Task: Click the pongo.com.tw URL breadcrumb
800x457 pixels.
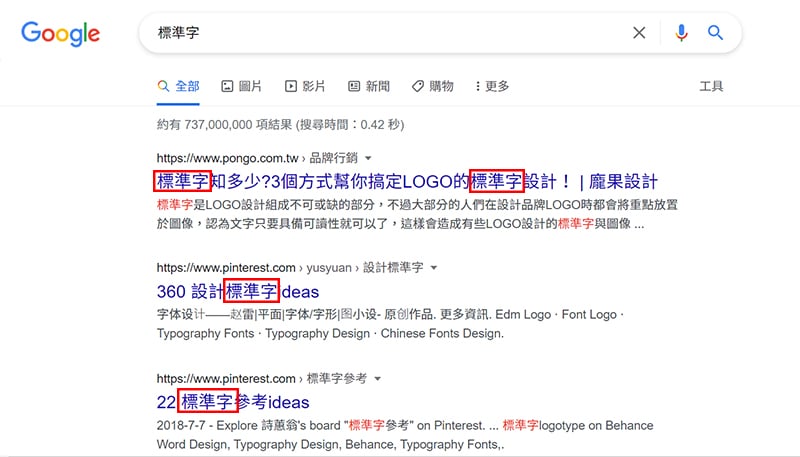Action: [x=229, y=158]
